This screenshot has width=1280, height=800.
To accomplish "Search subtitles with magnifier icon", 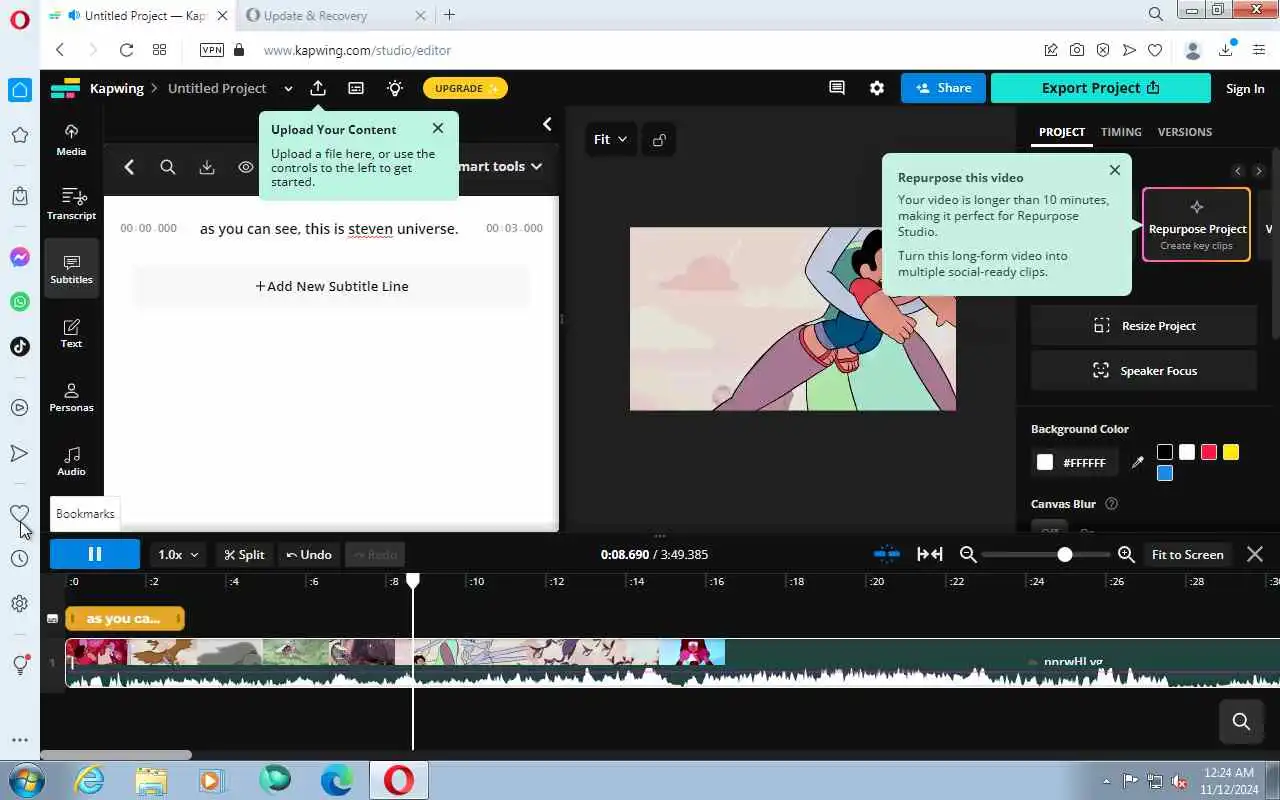I will 168,167.
